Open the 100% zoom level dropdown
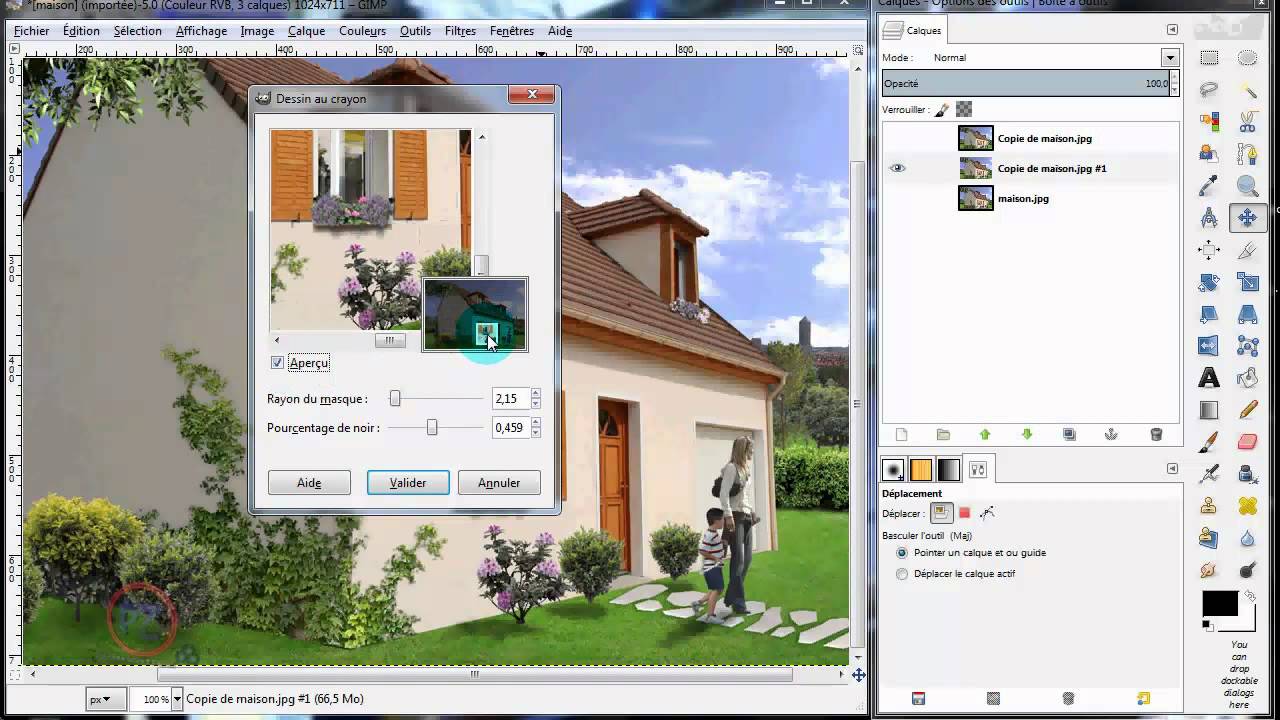This screenshot has width=1280, height=720. [178, 699]
